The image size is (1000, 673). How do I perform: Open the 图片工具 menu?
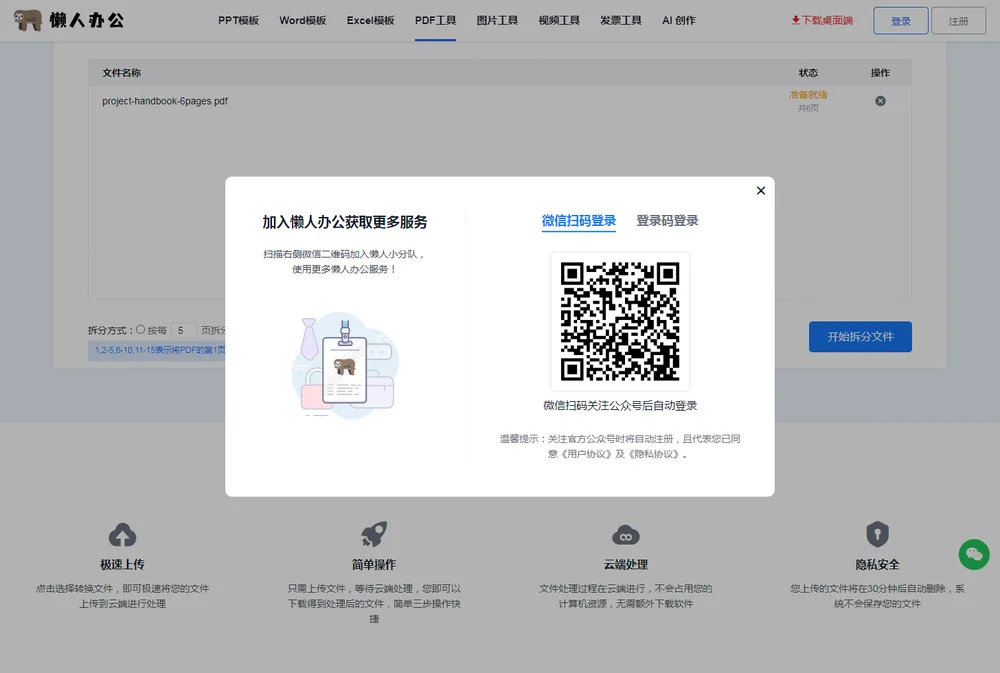497,20
